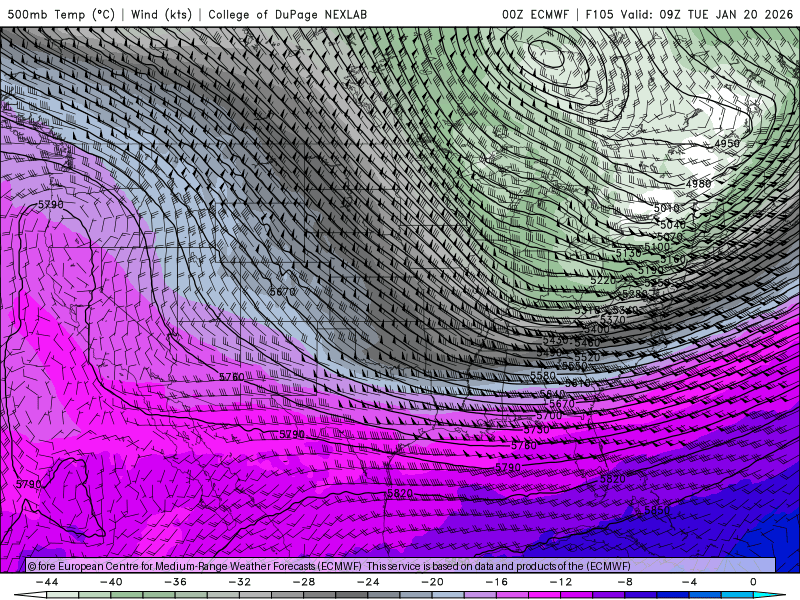Click the 5070 height contour label

point(669,237)
